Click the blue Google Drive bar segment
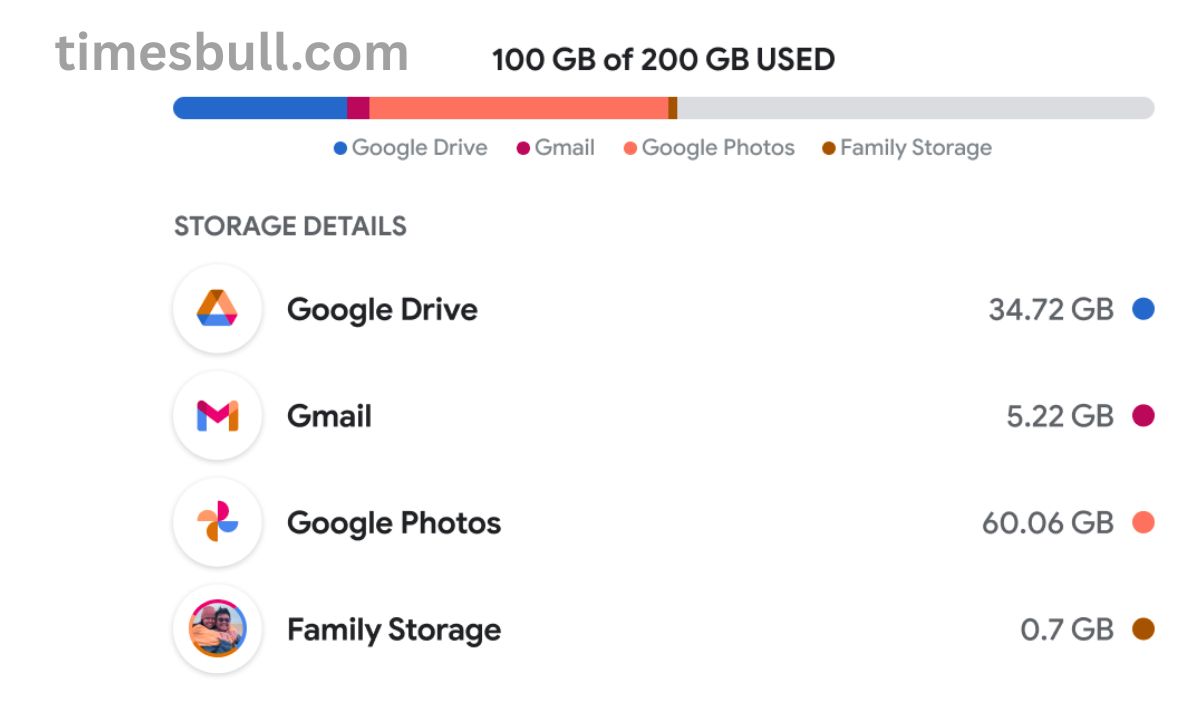This screenshot has height=720, width=1200. coord(260,108)
